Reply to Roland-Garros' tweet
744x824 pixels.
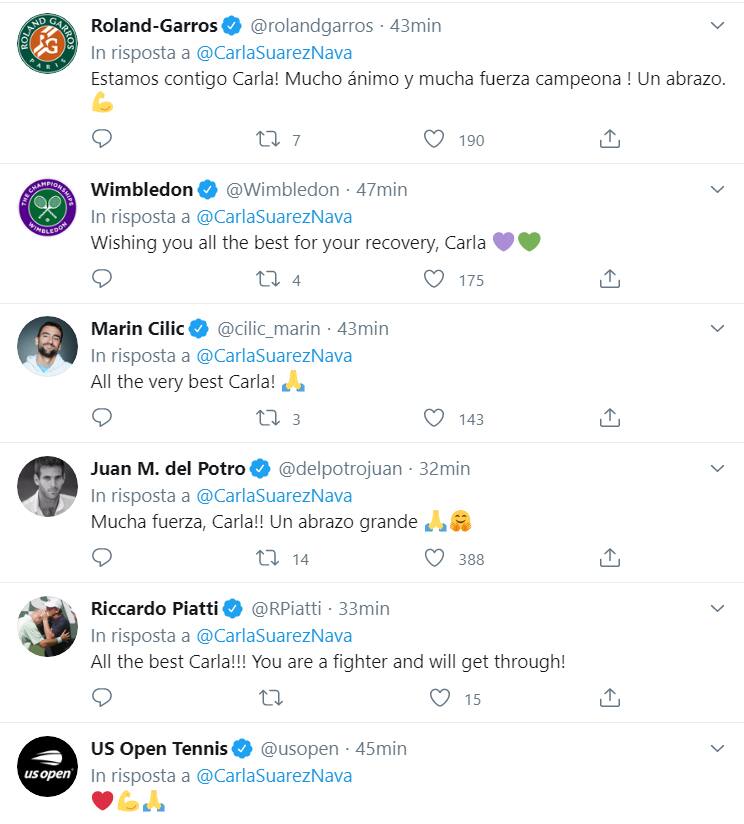101,140
